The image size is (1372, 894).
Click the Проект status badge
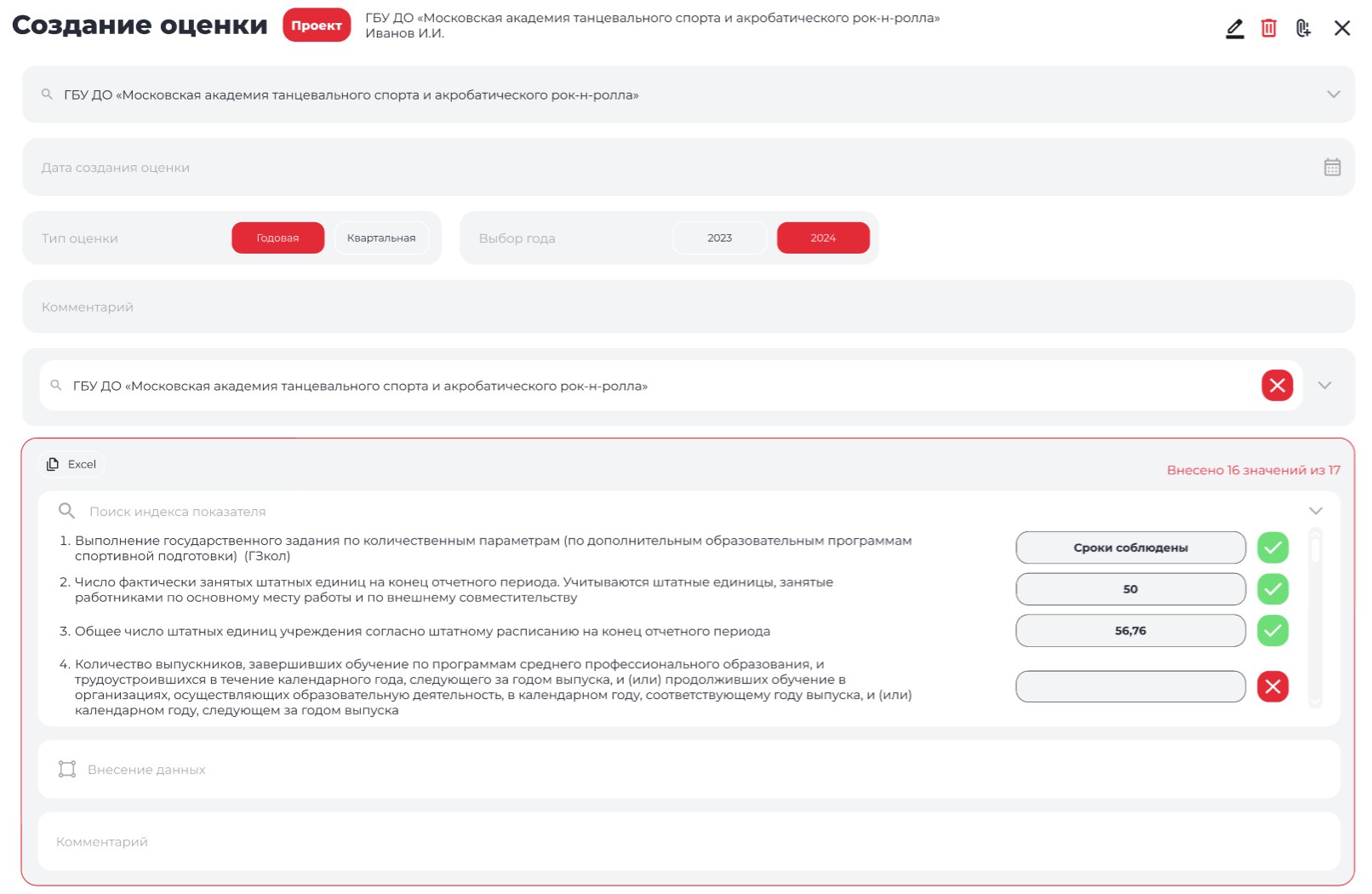pos(317,26)
